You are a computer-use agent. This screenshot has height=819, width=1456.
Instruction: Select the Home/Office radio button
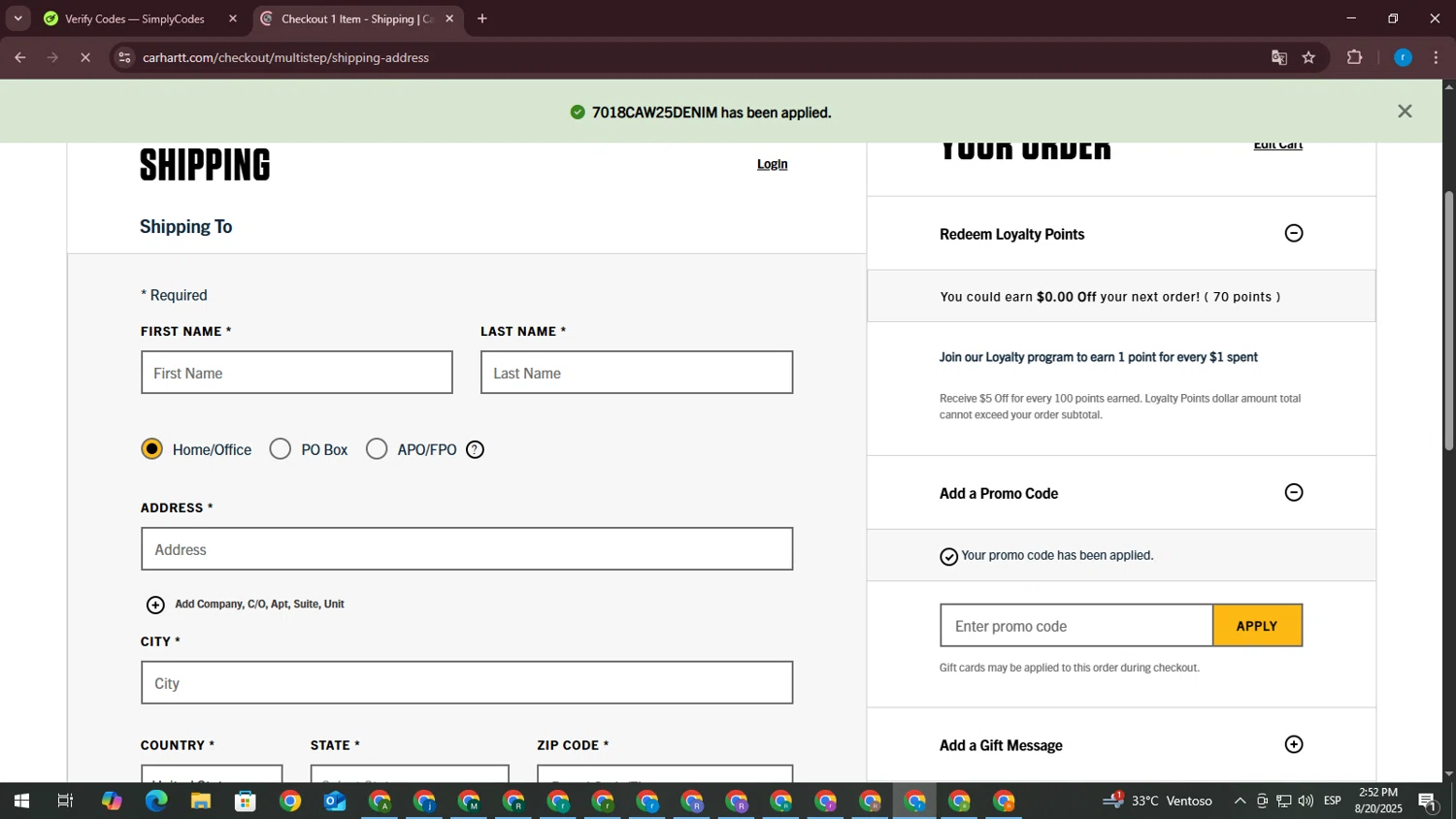click(151, 448)
